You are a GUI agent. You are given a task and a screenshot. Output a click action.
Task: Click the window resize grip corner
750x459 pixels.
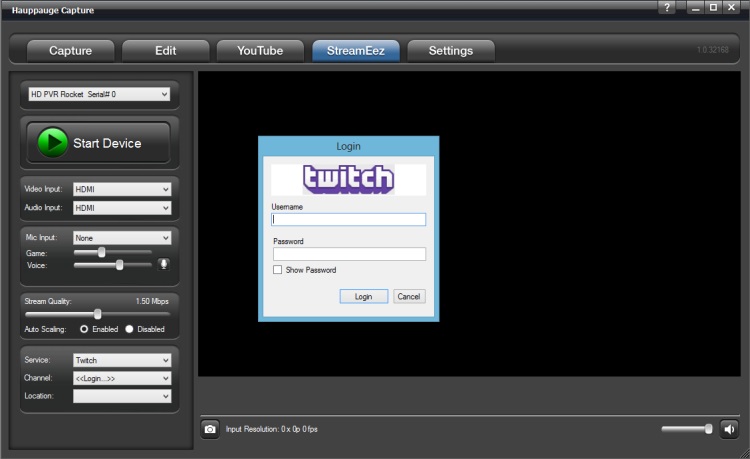[x=744, y=453]
